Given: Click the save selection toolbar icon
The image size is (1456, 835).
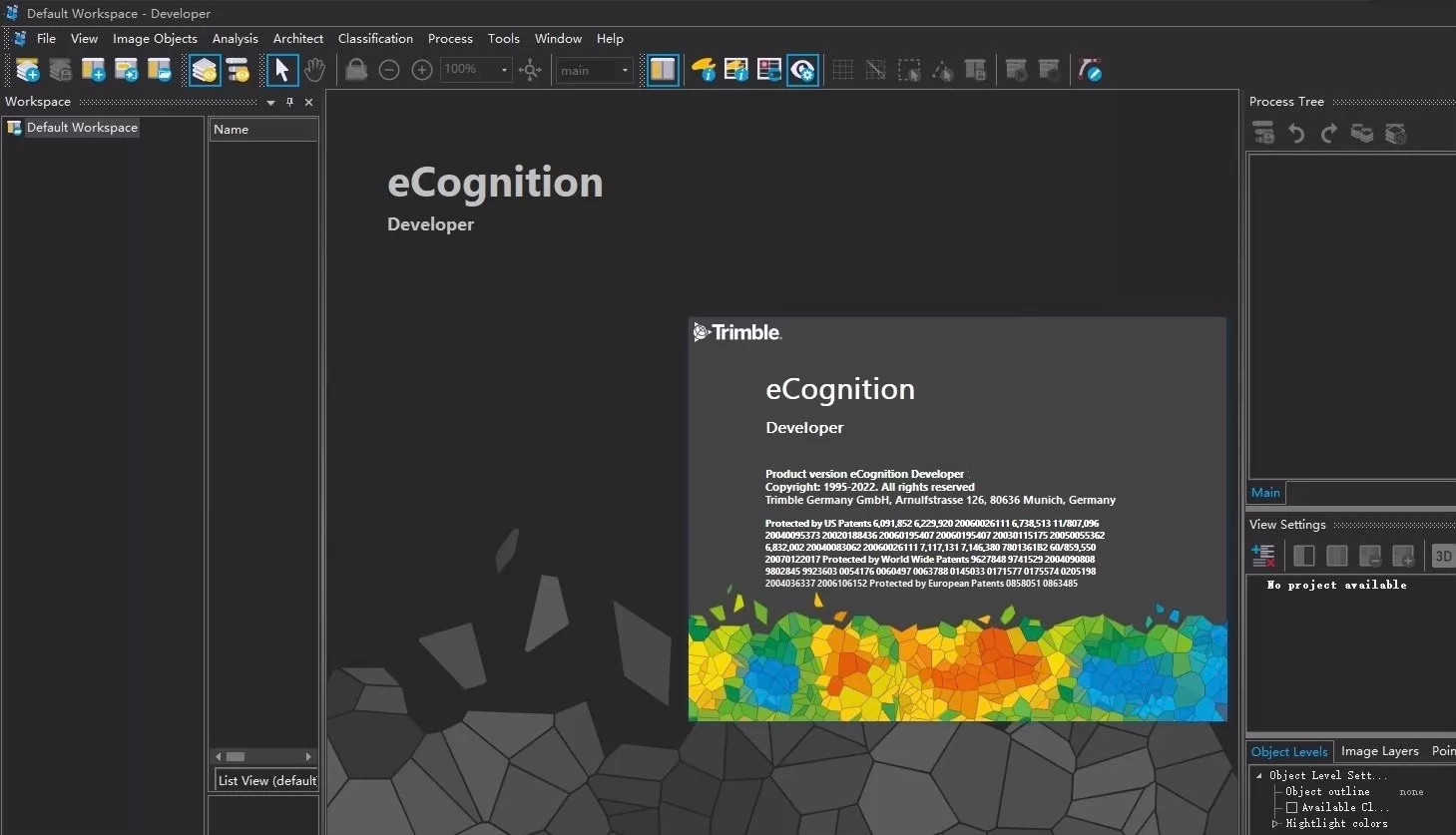Looking at the screenshot, I should tap(975, 70).
